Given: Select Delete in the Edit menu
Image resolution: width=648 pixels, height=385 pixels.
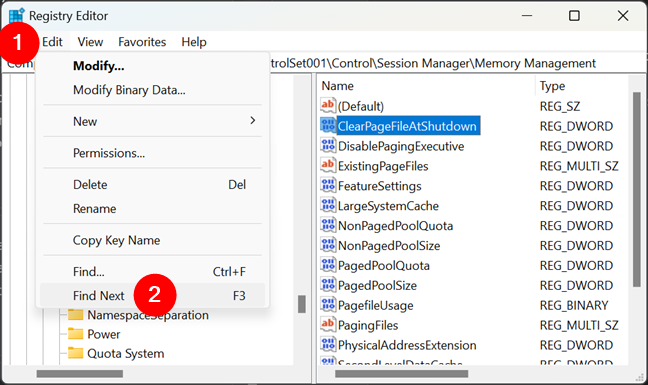Looking at the screenshot, I should (152, 185).
